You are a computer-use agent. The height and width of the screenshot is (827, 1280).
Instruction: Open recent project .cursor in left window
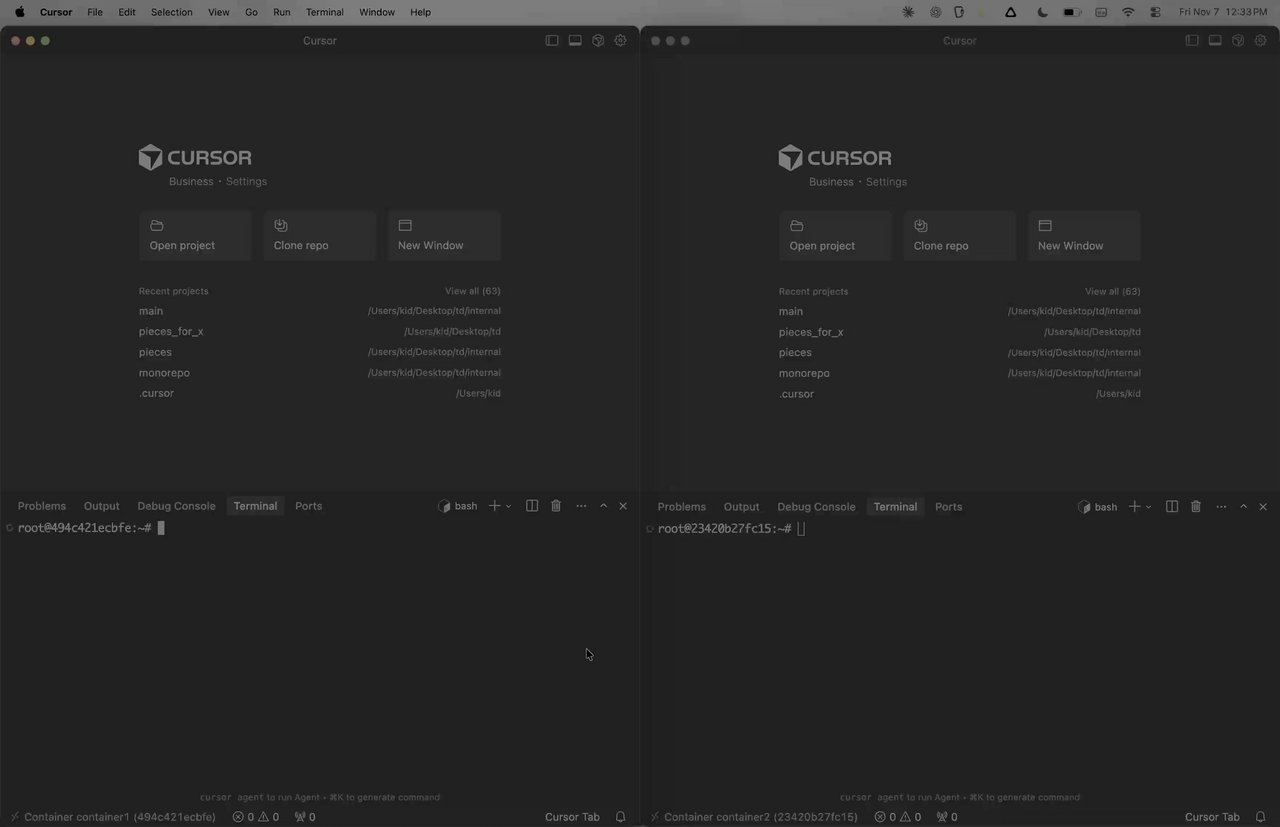(x=320, y=393)
